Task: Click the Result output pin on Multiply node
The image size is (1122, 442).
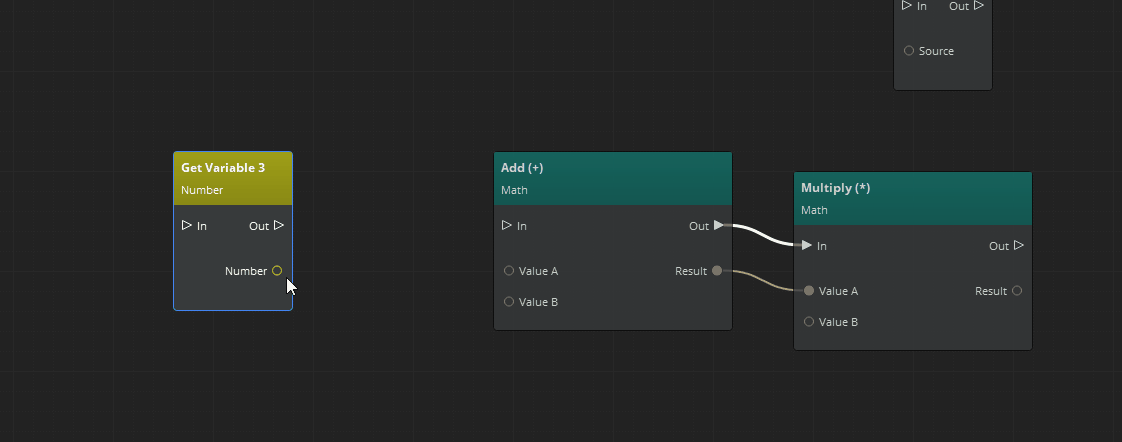Action: [1017, 291]
